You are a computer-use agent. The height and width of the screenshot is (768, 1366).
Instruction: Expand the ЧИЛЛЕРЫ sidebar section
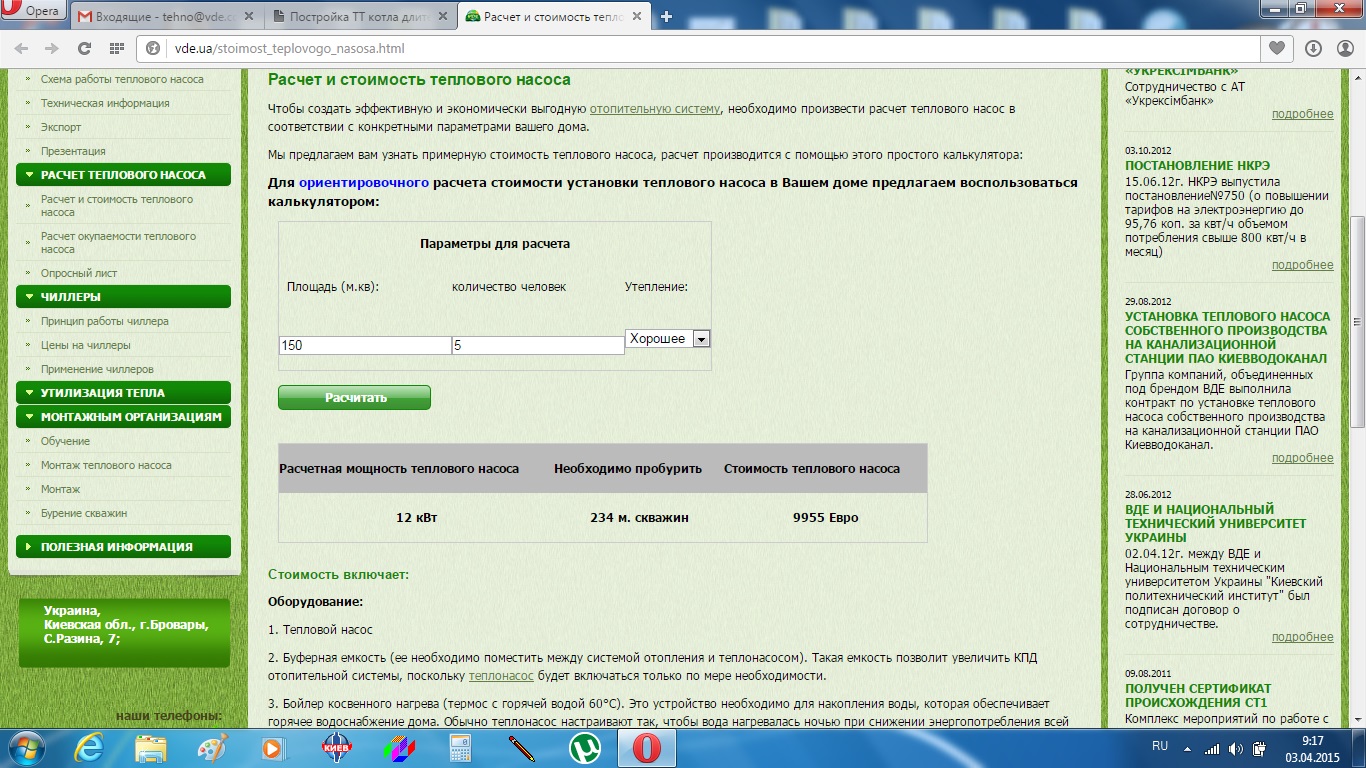124,297
